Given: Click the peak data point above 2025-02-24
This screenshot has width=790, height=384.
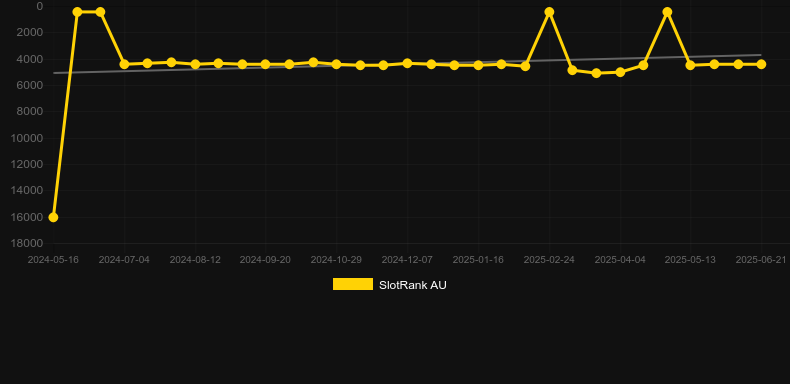Looking at the screenshot, I should [549, 12].
